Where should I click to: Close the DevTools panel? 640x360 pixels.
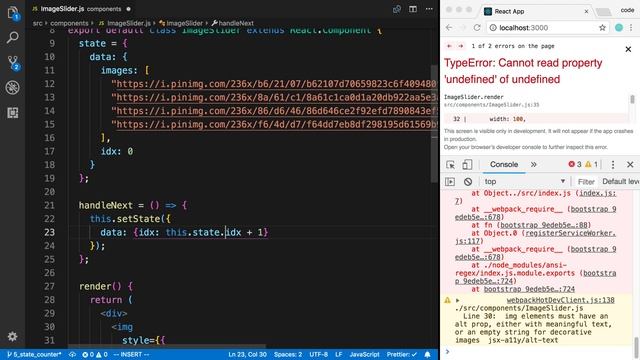click(630, 164)
